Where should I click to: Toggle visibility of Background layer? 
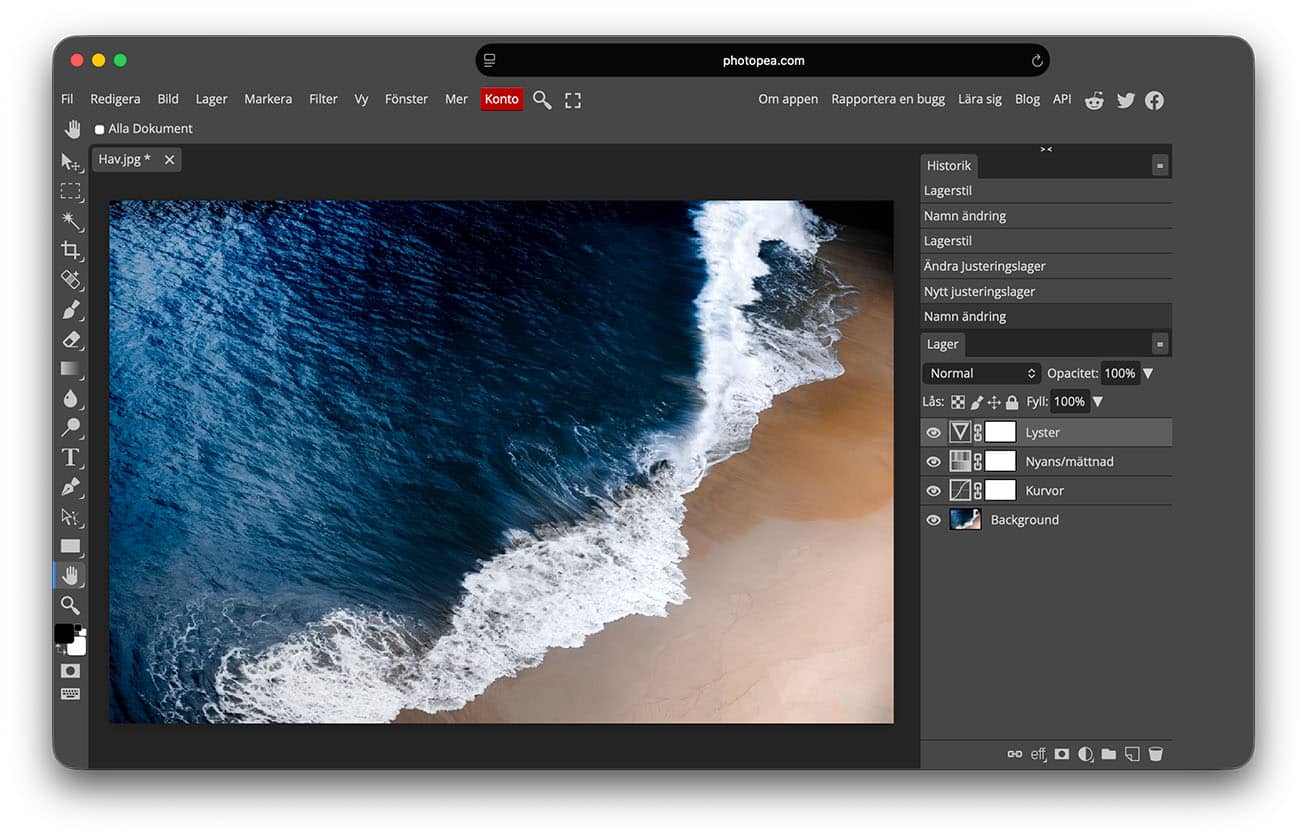[x=933, y=520]
